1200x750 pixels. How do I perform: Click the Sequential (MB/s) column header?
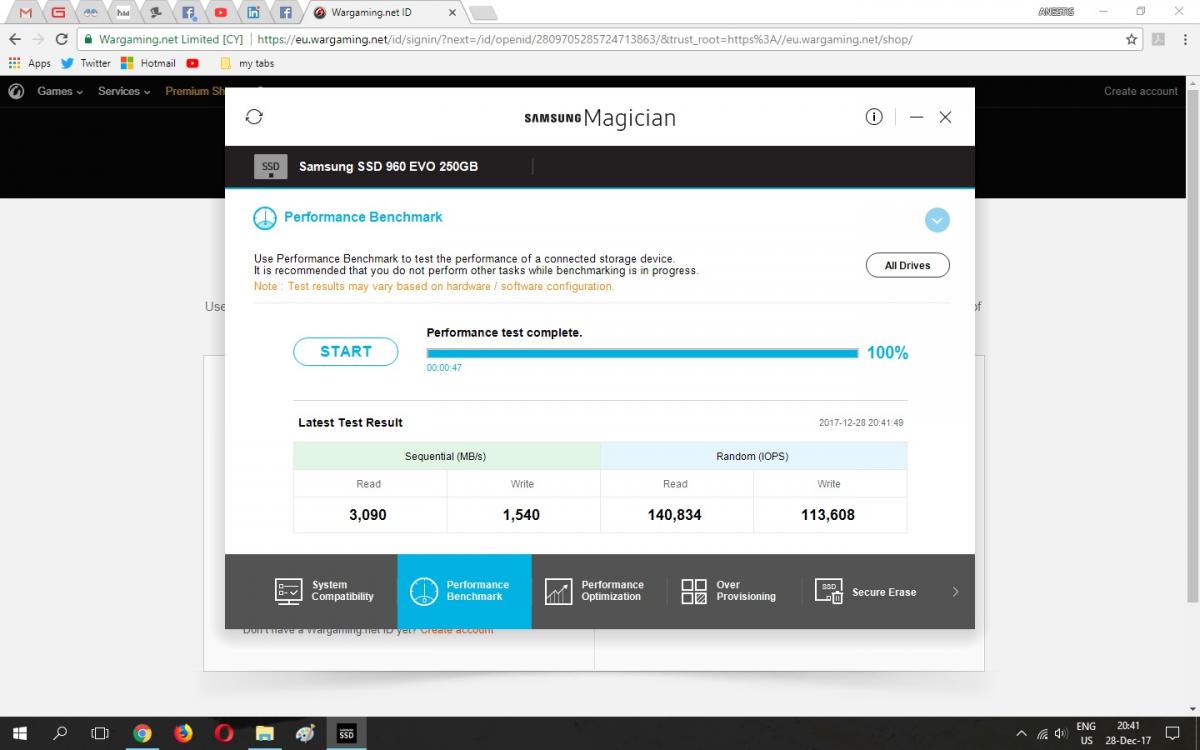coord(446,456)
